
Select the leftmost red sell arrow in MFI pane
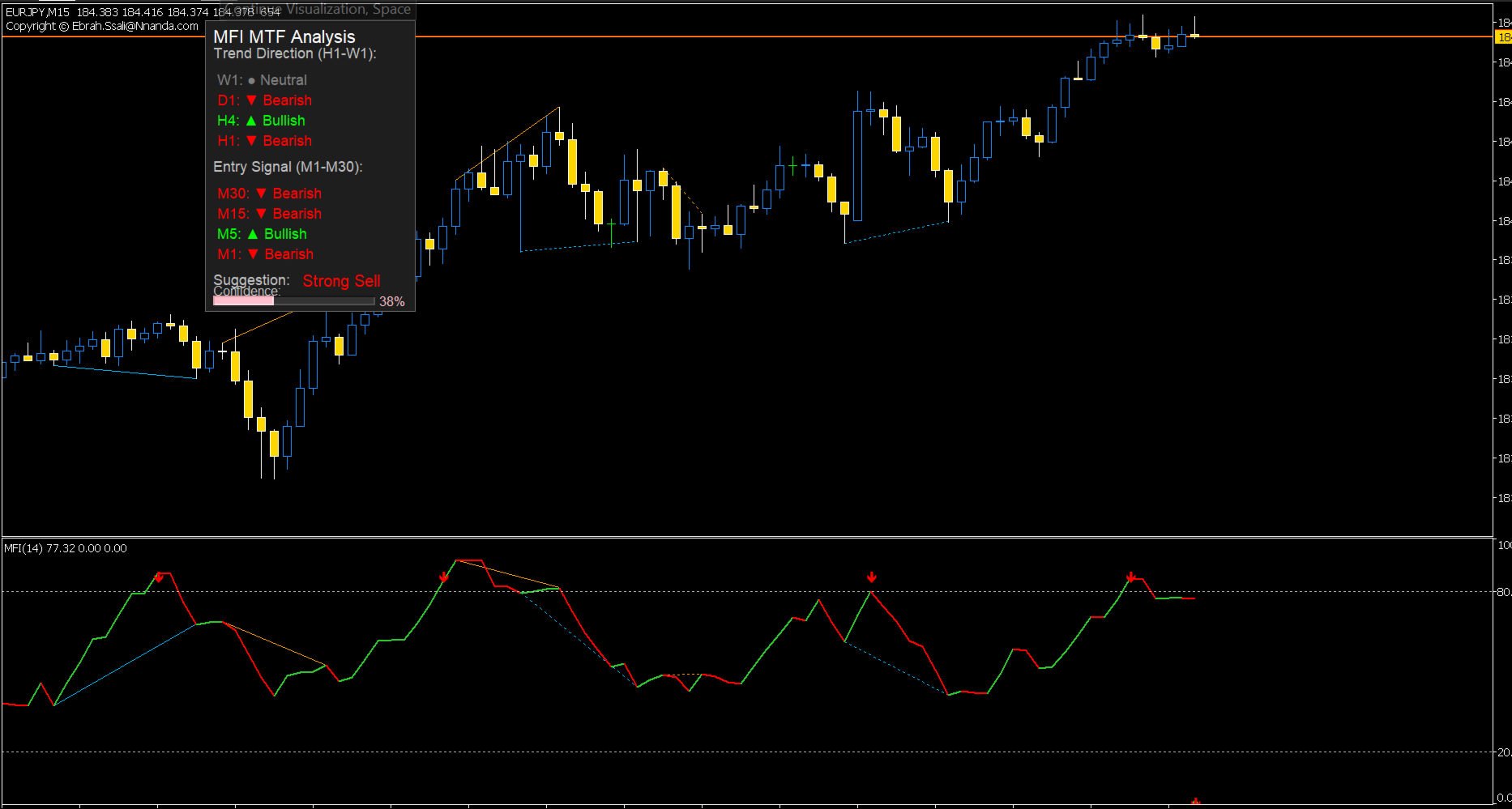pyautogui.click(x=160, y=577)
